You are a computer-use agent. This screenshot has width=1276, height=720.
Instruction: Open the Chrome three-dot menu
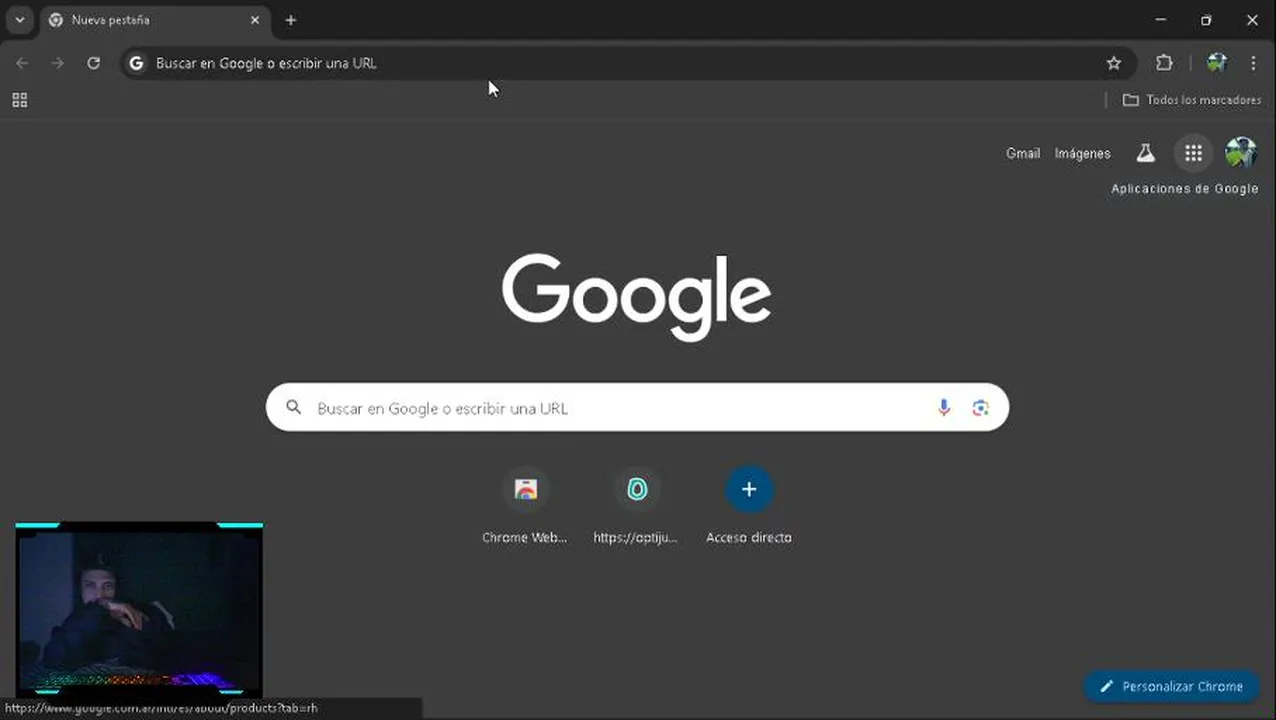(1253, 63)
